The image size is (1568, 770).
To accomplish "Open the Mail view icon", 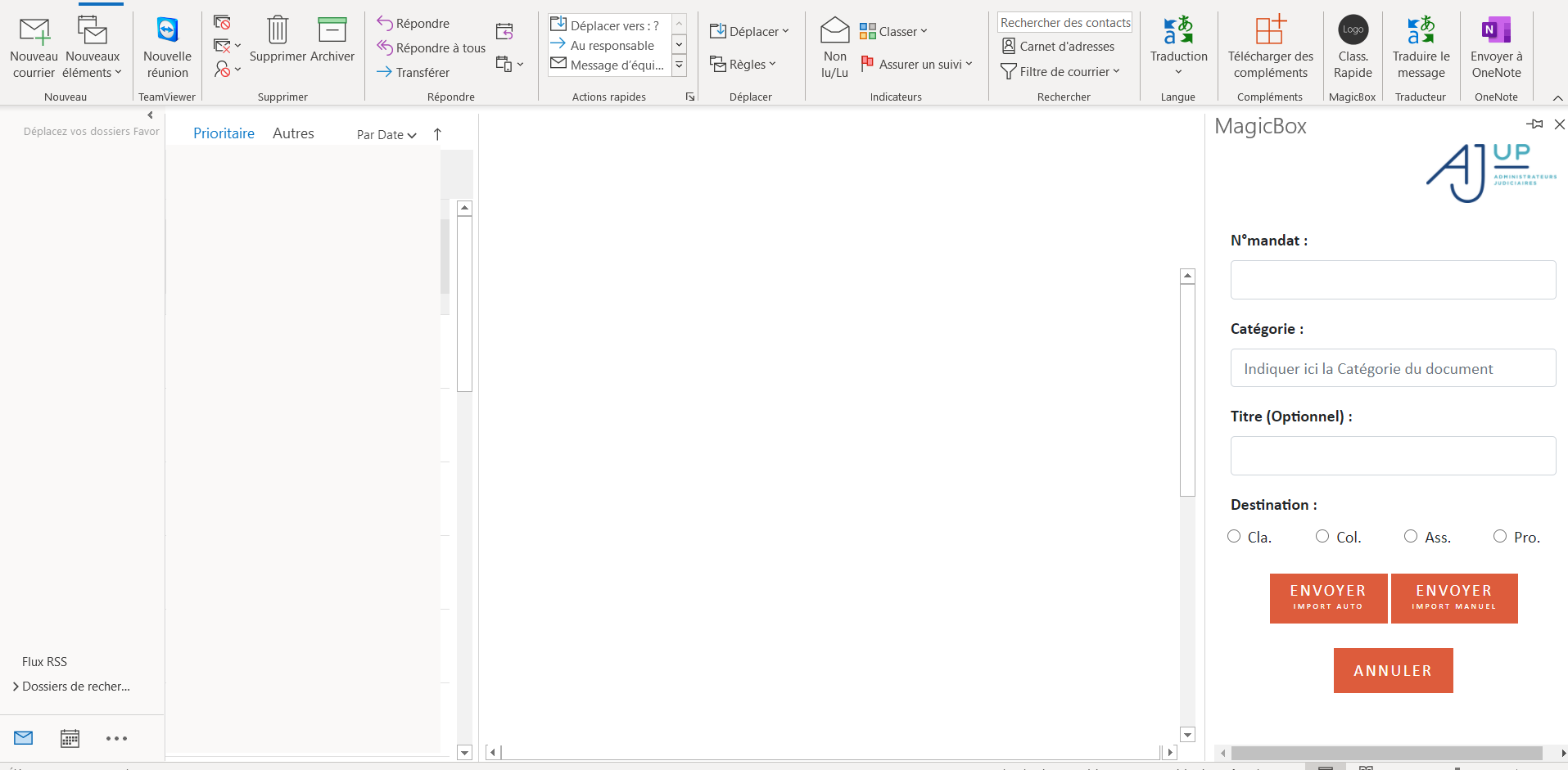I will point(24,738).
